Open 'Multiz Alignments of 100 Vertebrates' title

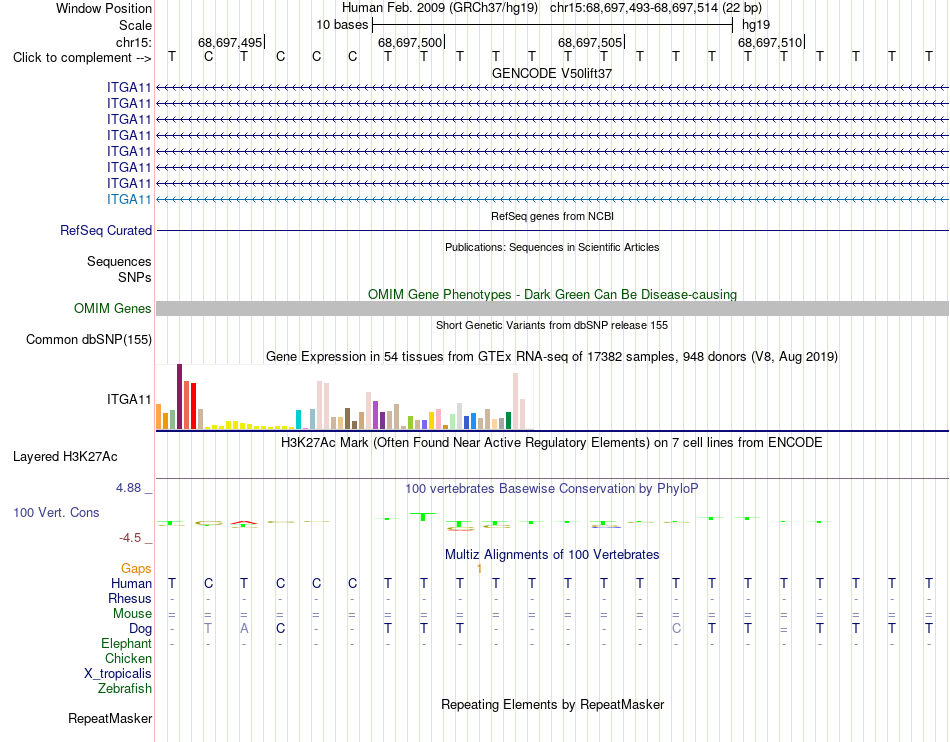pyautogui.click(x=552, y=554)
